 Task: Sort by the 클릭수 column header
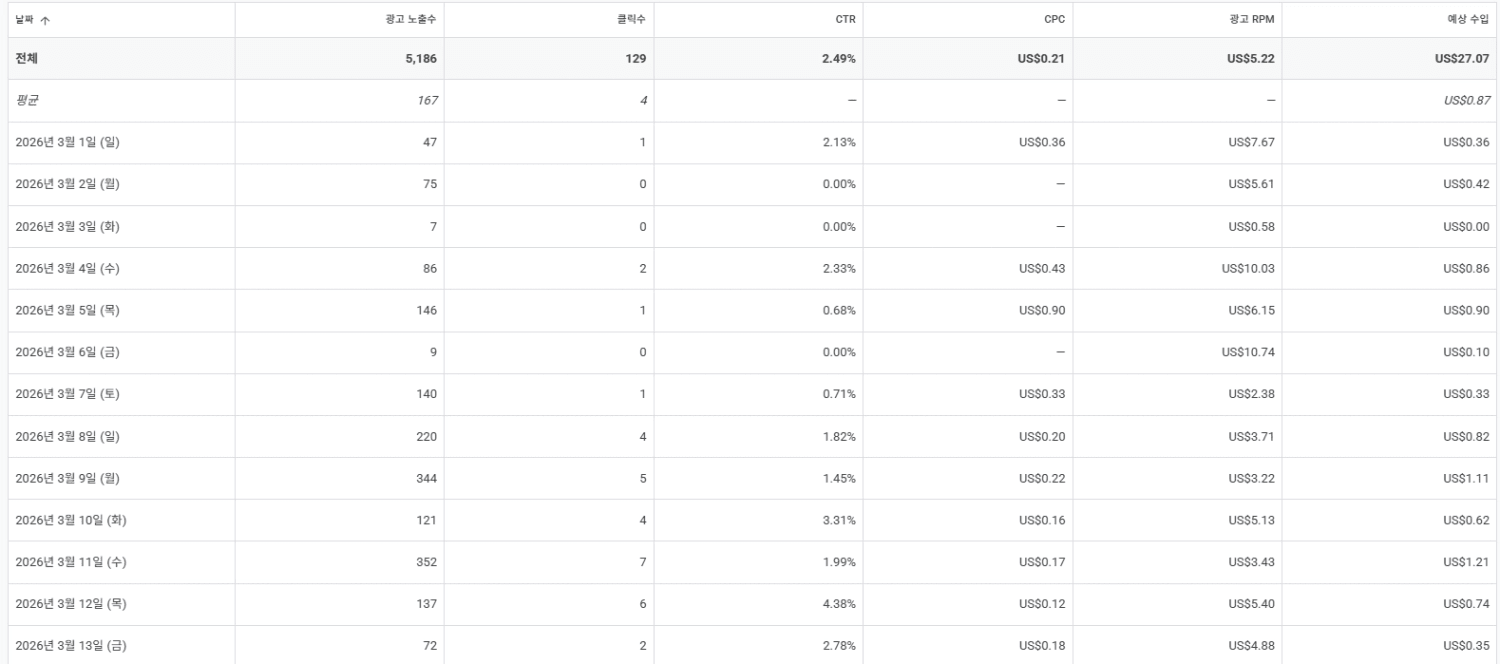pyautogui.click(x=631, y=19)
